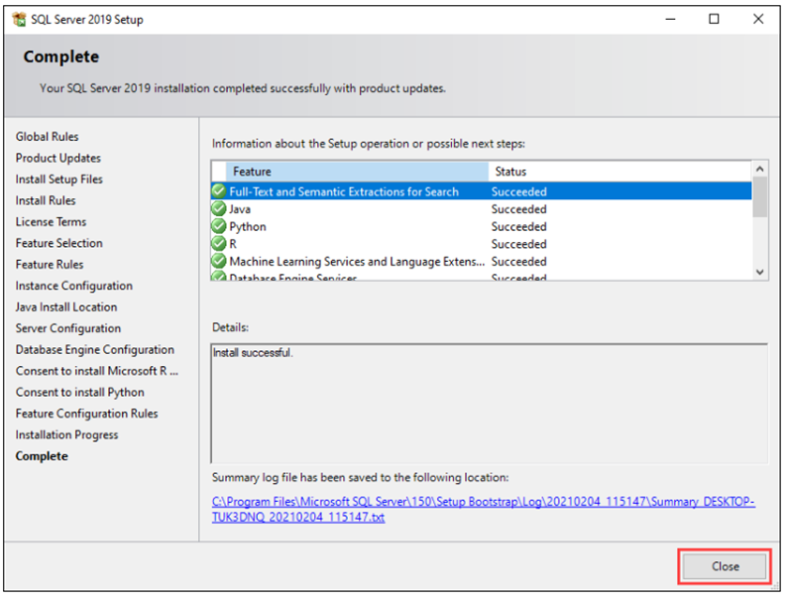Select the Feature Selection step in sidebar

pos(59,243)
